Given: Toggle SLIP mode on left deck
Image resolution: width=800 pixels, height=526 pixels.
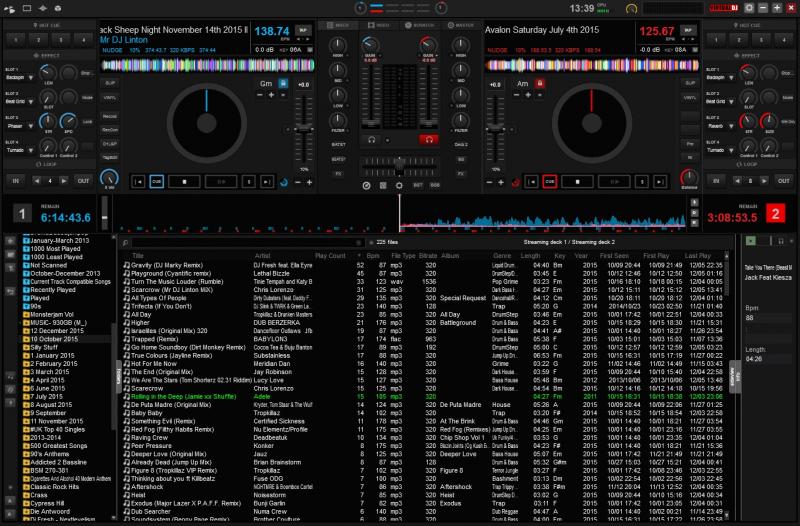Looking at the screenshot, I should pos(109,83).
